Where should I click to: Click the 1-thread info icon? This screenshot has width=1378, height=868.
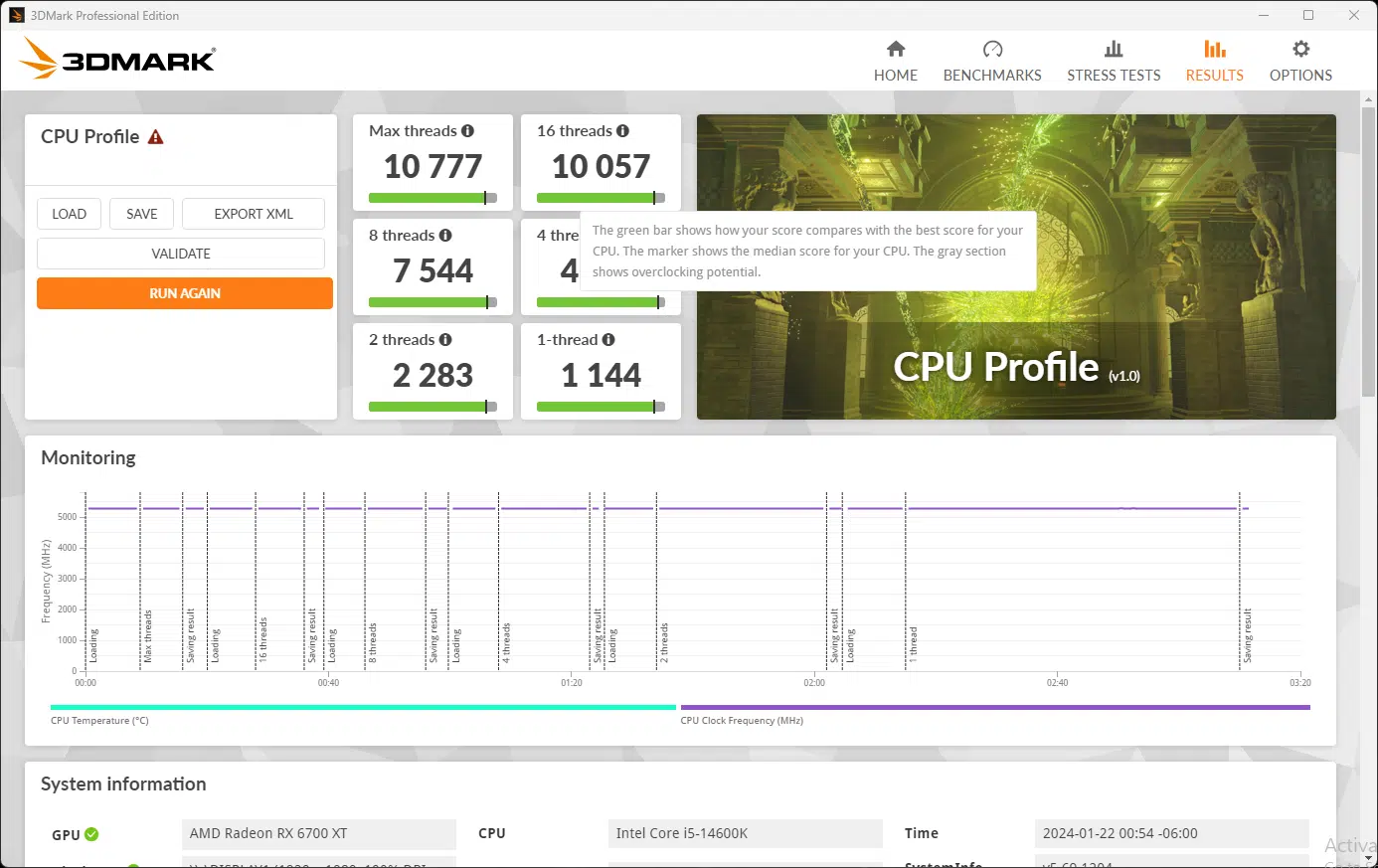click(608, 340)
